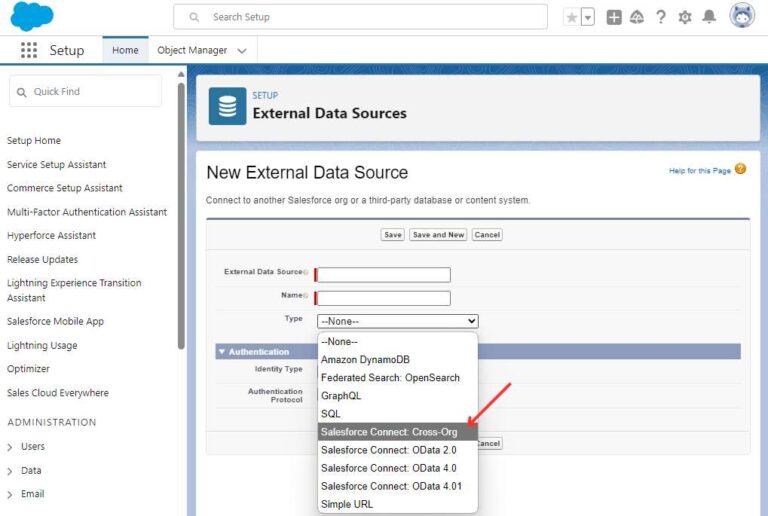
Task: Select --None-- in the Type list
Action: click(x=398, y=342)
